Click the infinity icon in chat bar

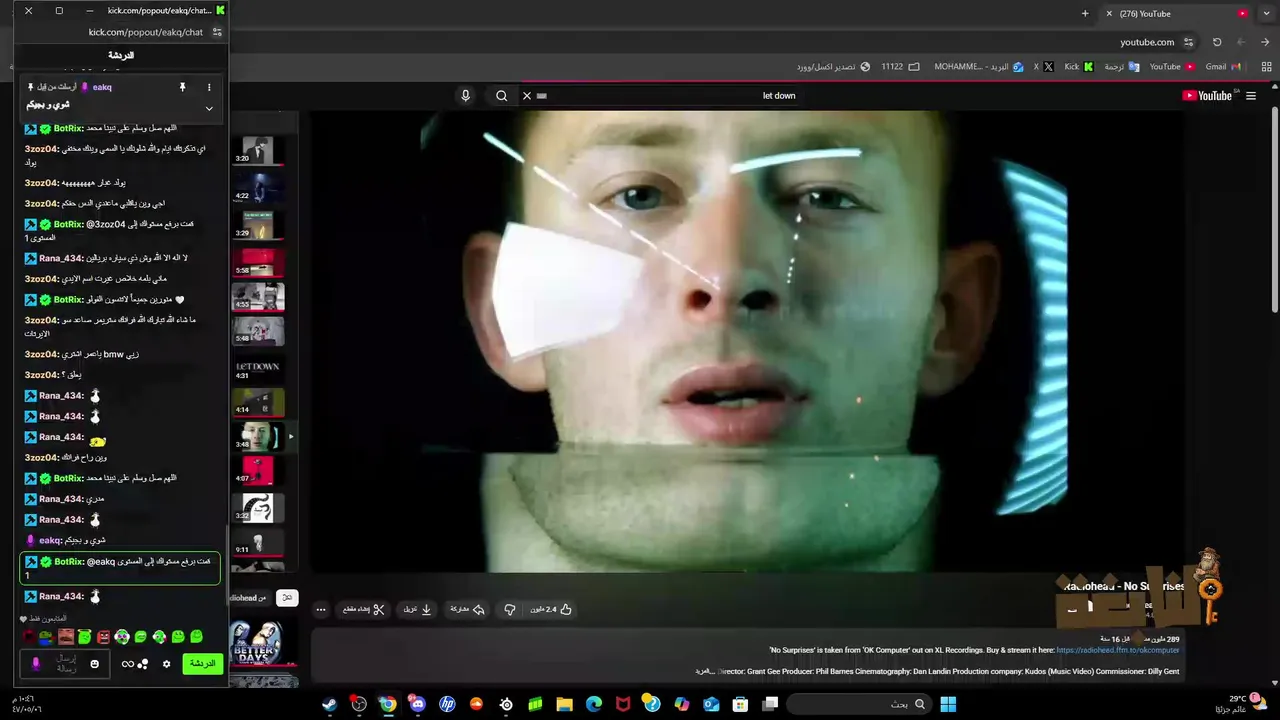click(127, 664)
